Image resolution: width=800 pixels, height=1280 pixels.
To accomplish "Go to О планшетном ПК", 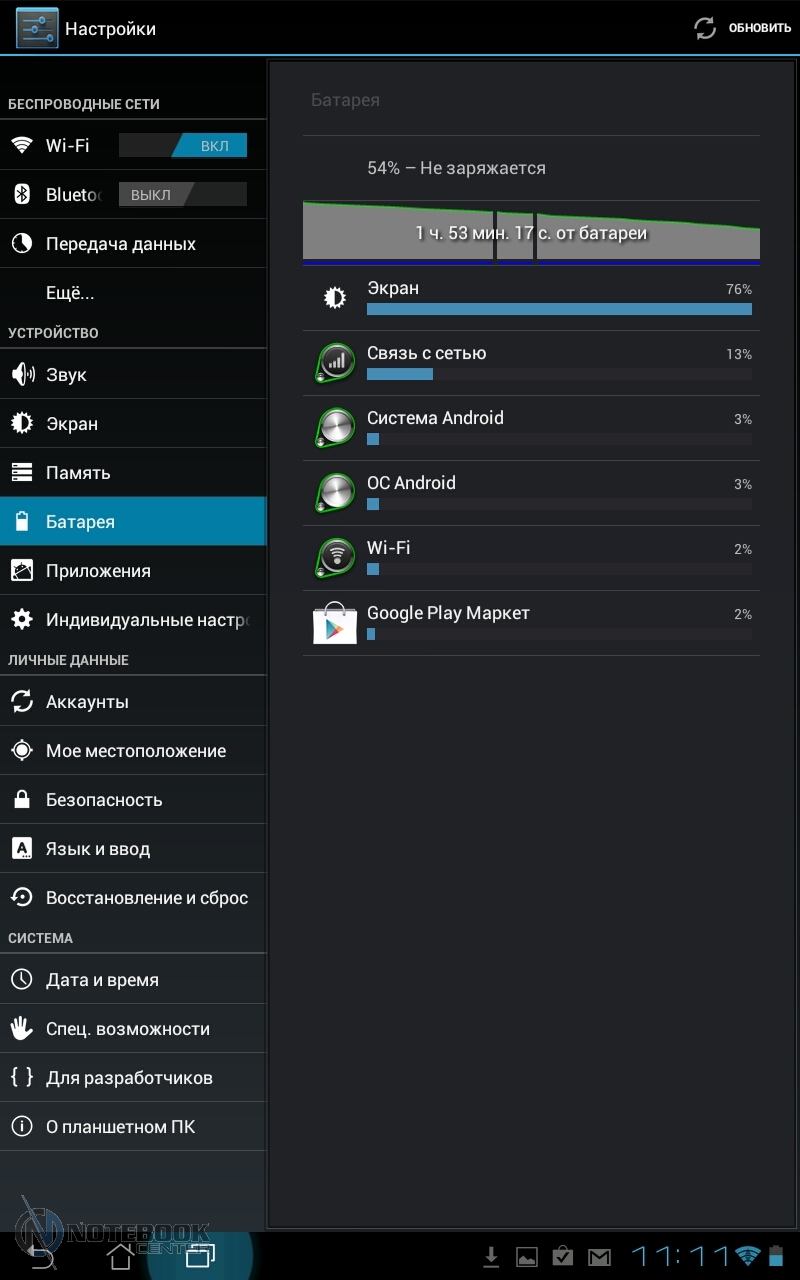I will coord(120,1127).
